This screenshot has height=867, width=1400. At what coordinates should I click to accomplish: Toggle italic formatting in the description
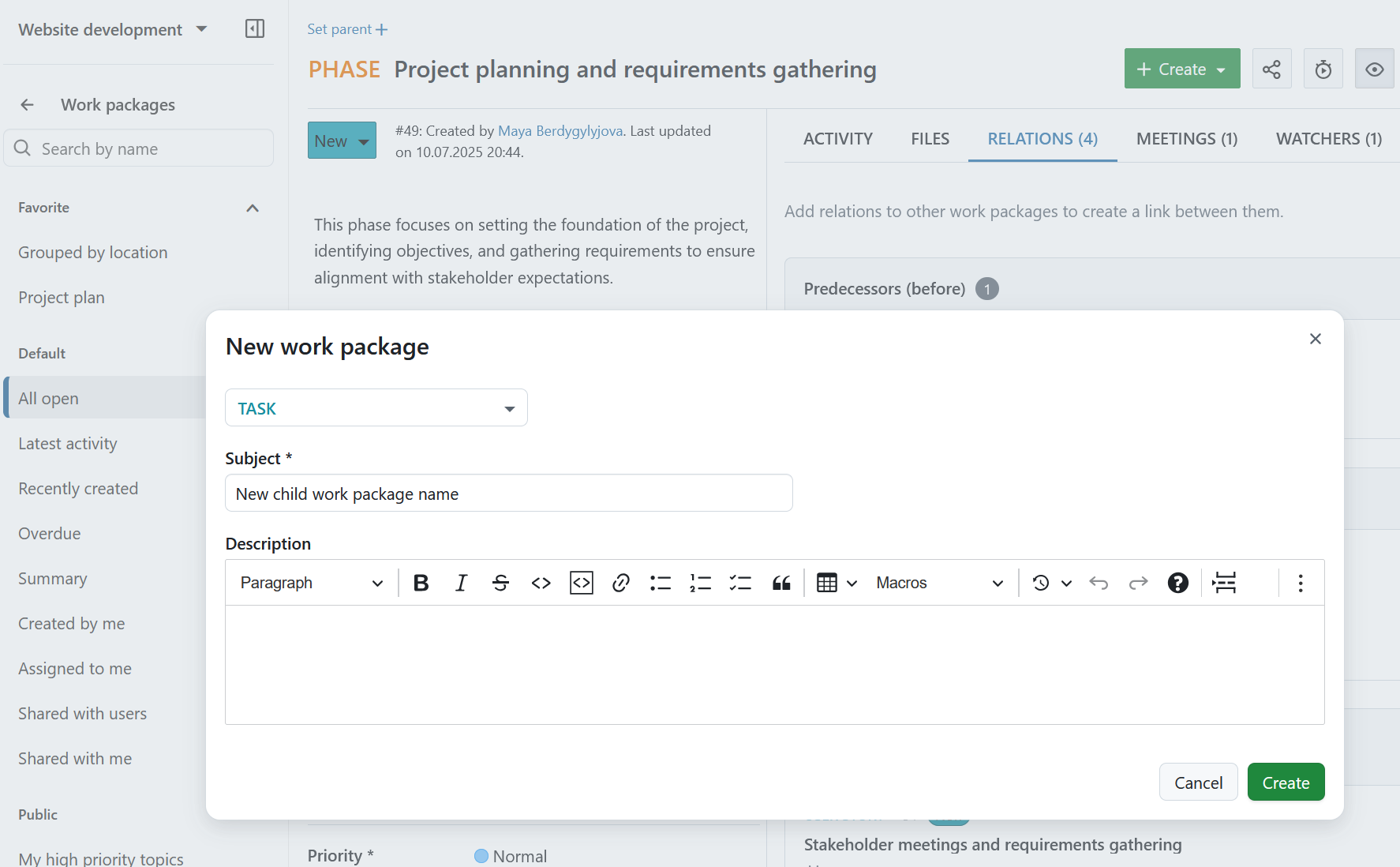[x=461, y=583]
